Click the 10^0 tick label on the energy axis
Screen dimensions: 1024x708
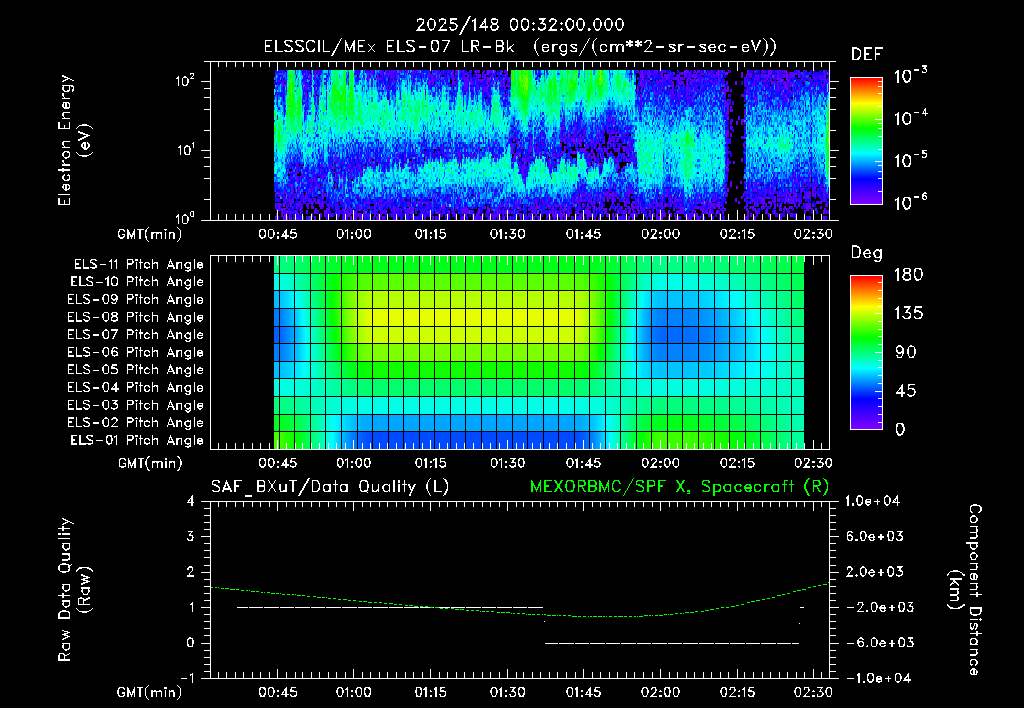(185, 217)
